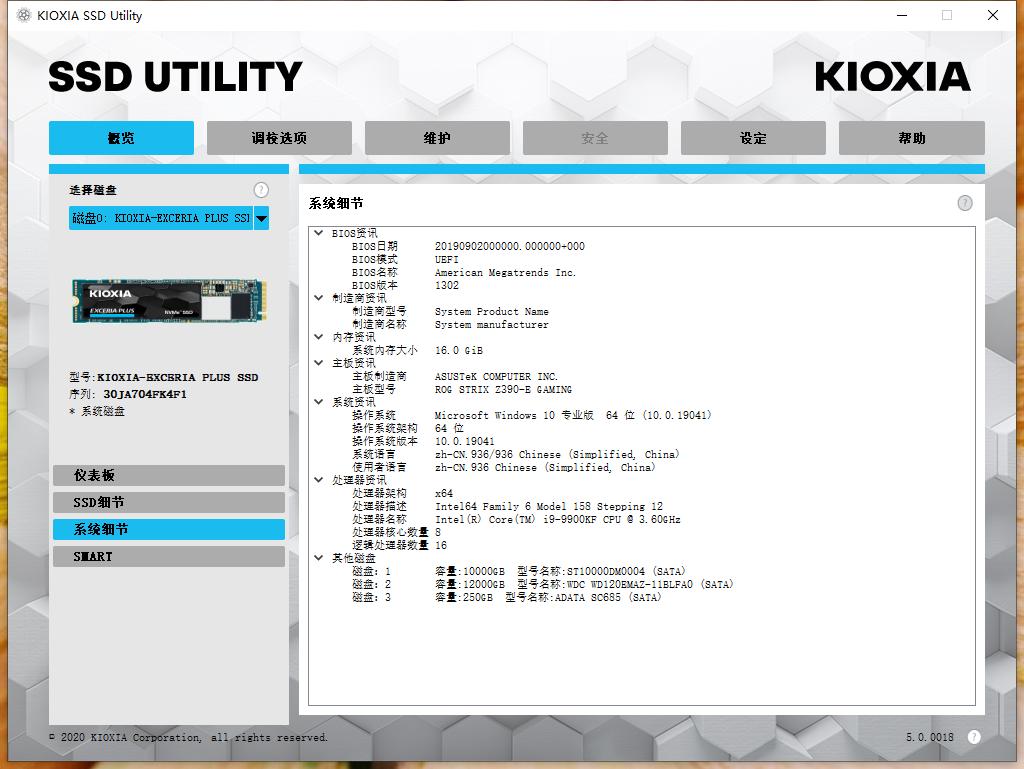The height and width of the screenshot is (769, 1024).
Task: Open the 维护 tab
Action: (x=437, y=138)
